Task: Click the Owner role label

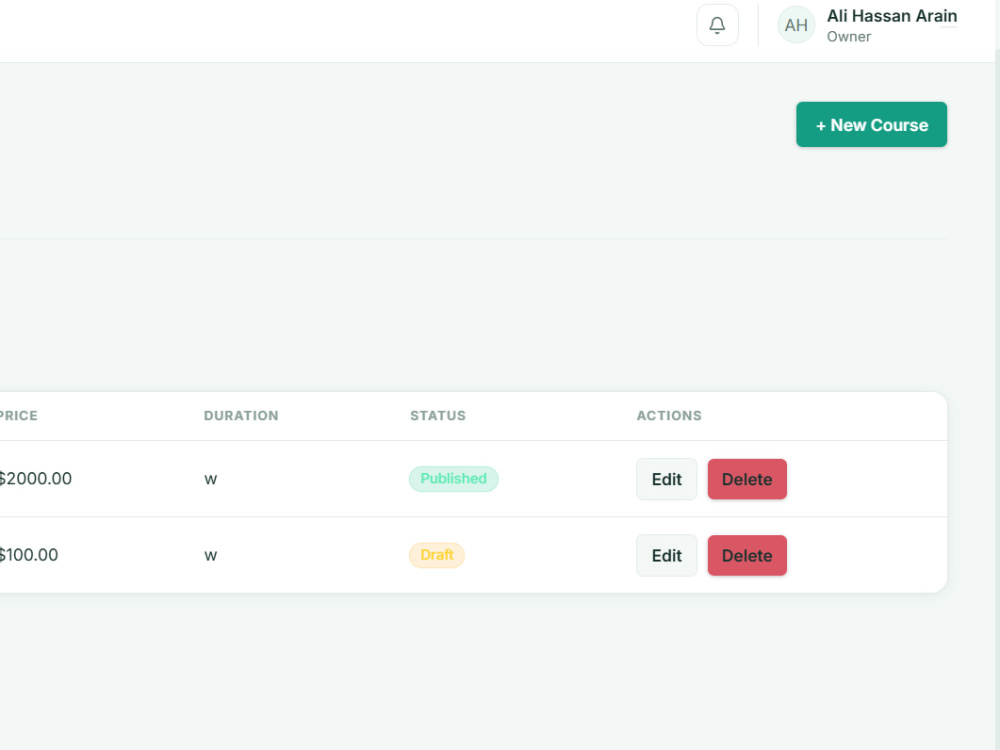Action: pyautogui.click(x=849, y=36)
